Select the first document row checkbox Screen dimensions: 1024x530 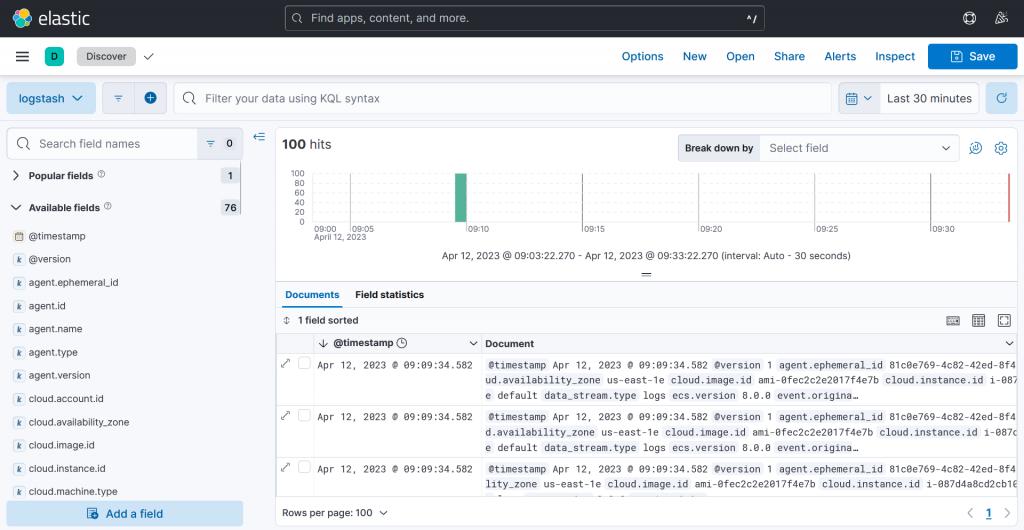(304, 363)
